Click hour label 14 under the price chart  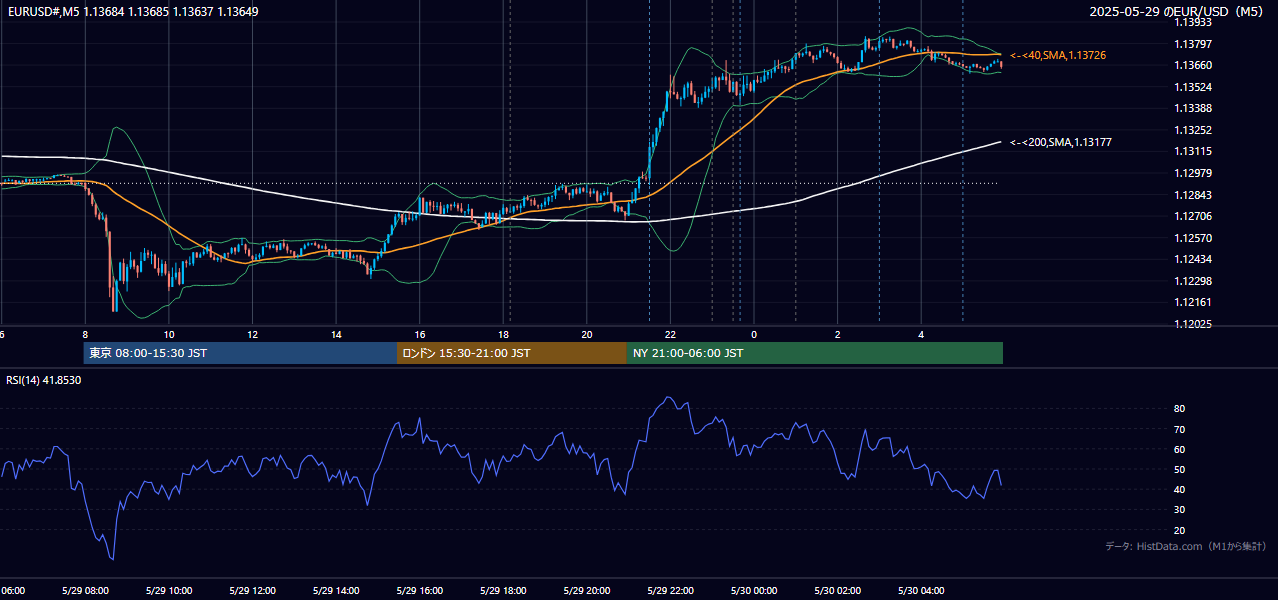pyautogui.click(x=336, y=335)
